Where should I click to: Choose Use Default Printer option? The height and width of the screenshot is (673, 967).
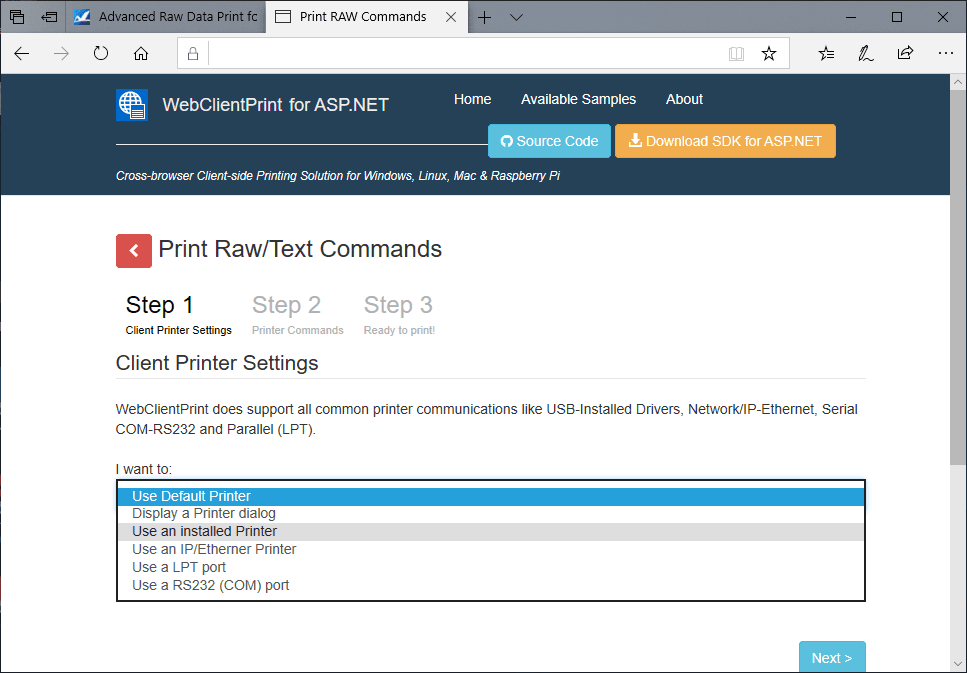pos(491,497)
